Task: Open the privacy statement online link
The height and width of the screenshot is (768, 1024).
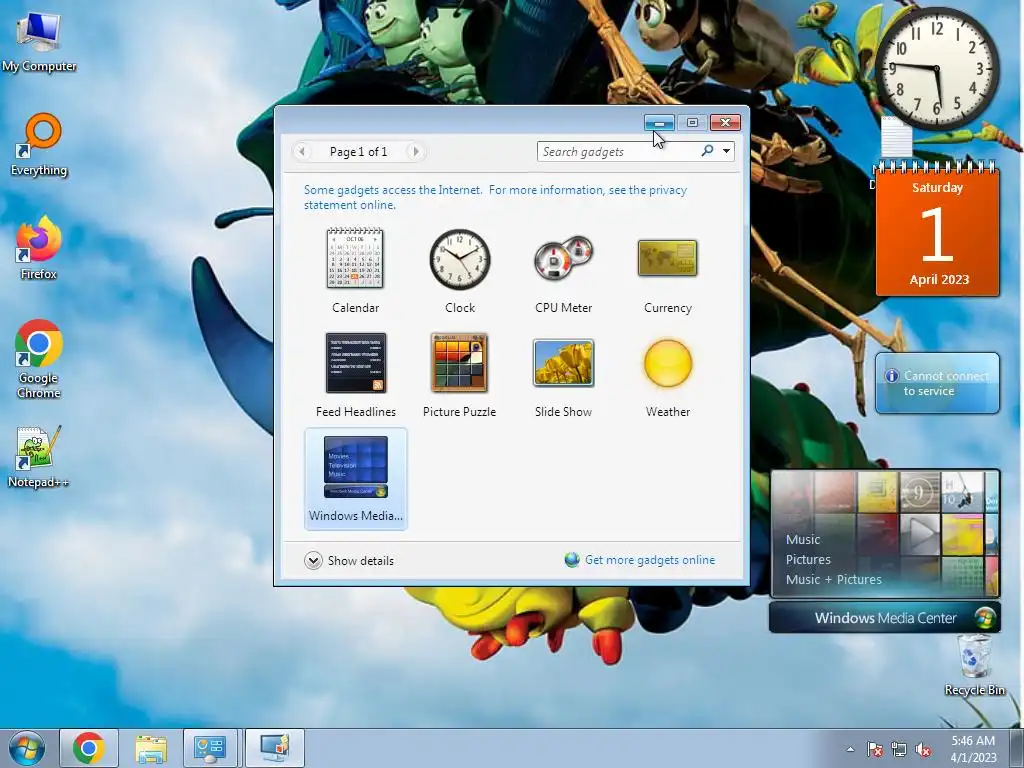Action: click(x=495, y=197)
